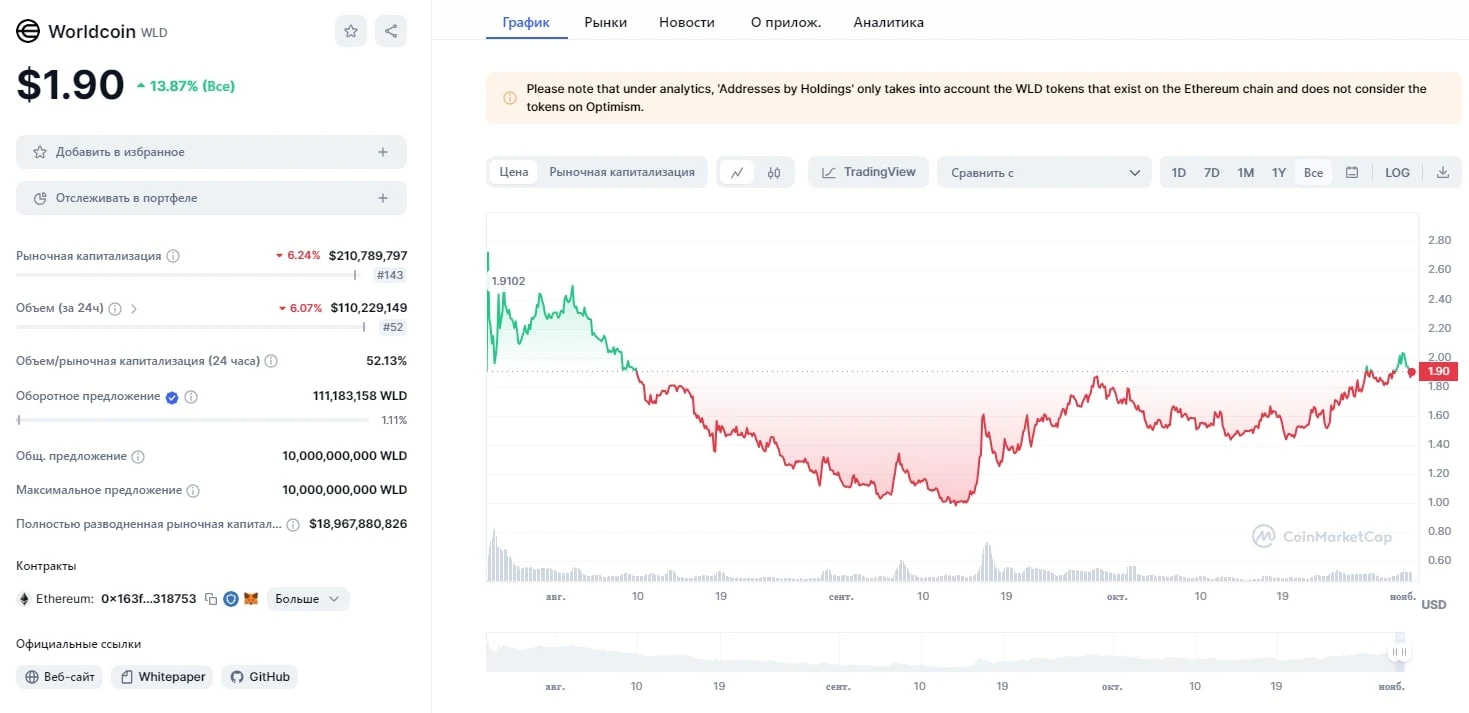This screenshot has height=713, width=1469.
Task: Click the Worldcoin logo icon
Action: [28, 31]
